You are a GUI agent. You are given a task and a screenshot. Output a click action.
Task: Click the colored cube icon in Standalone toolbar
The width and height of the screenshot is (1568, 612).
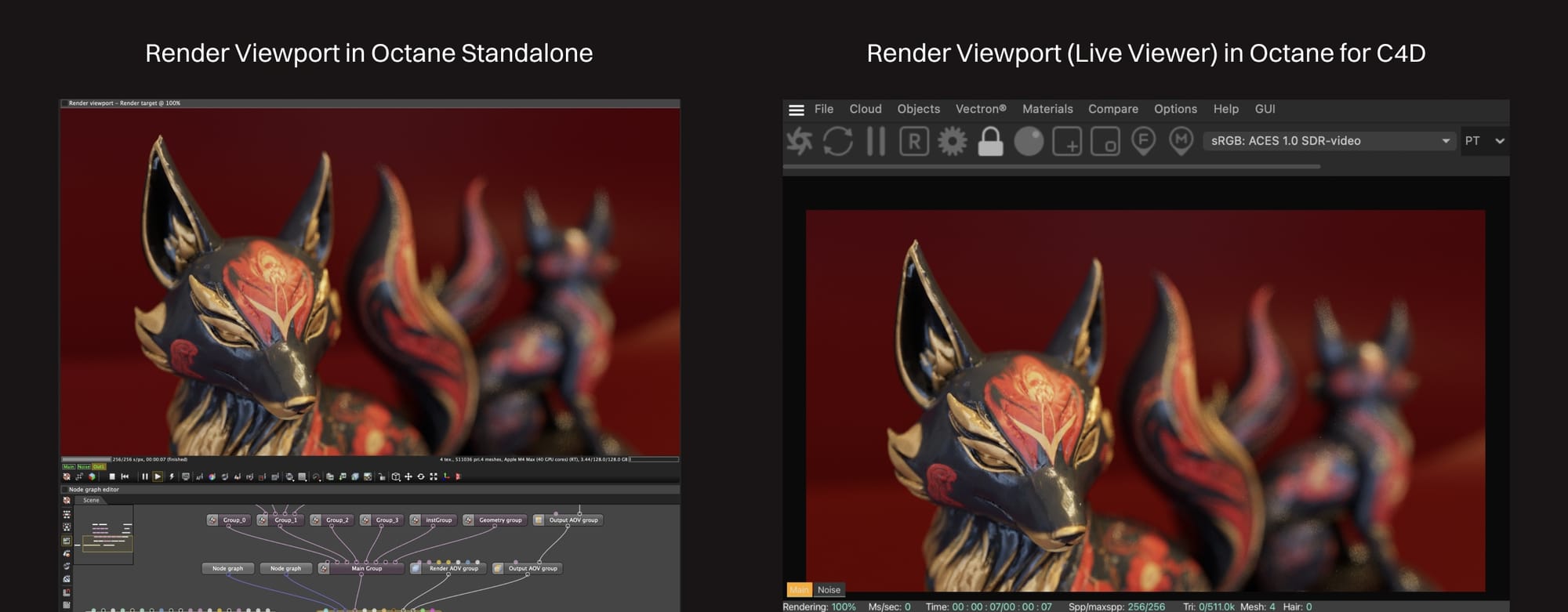coord(92,476)
